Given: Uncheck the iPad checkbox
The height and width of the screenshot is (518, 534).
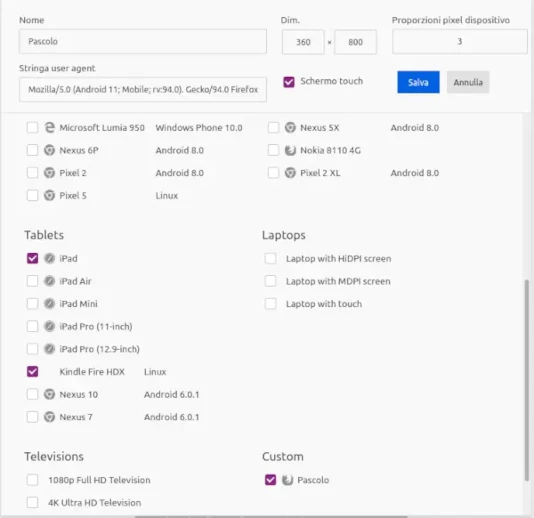Looking at the screenshot, I should click(32, 258).
